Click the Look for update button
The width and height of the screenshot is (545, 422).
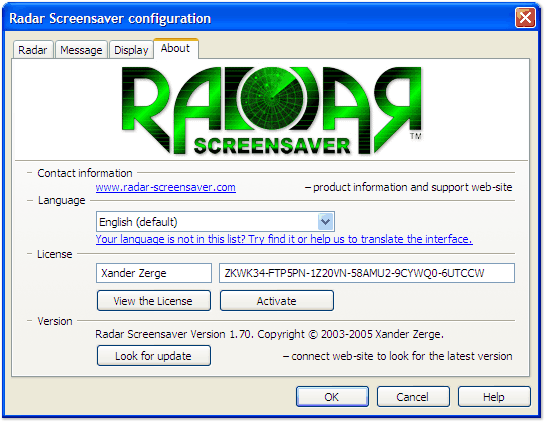pos(154,356)
